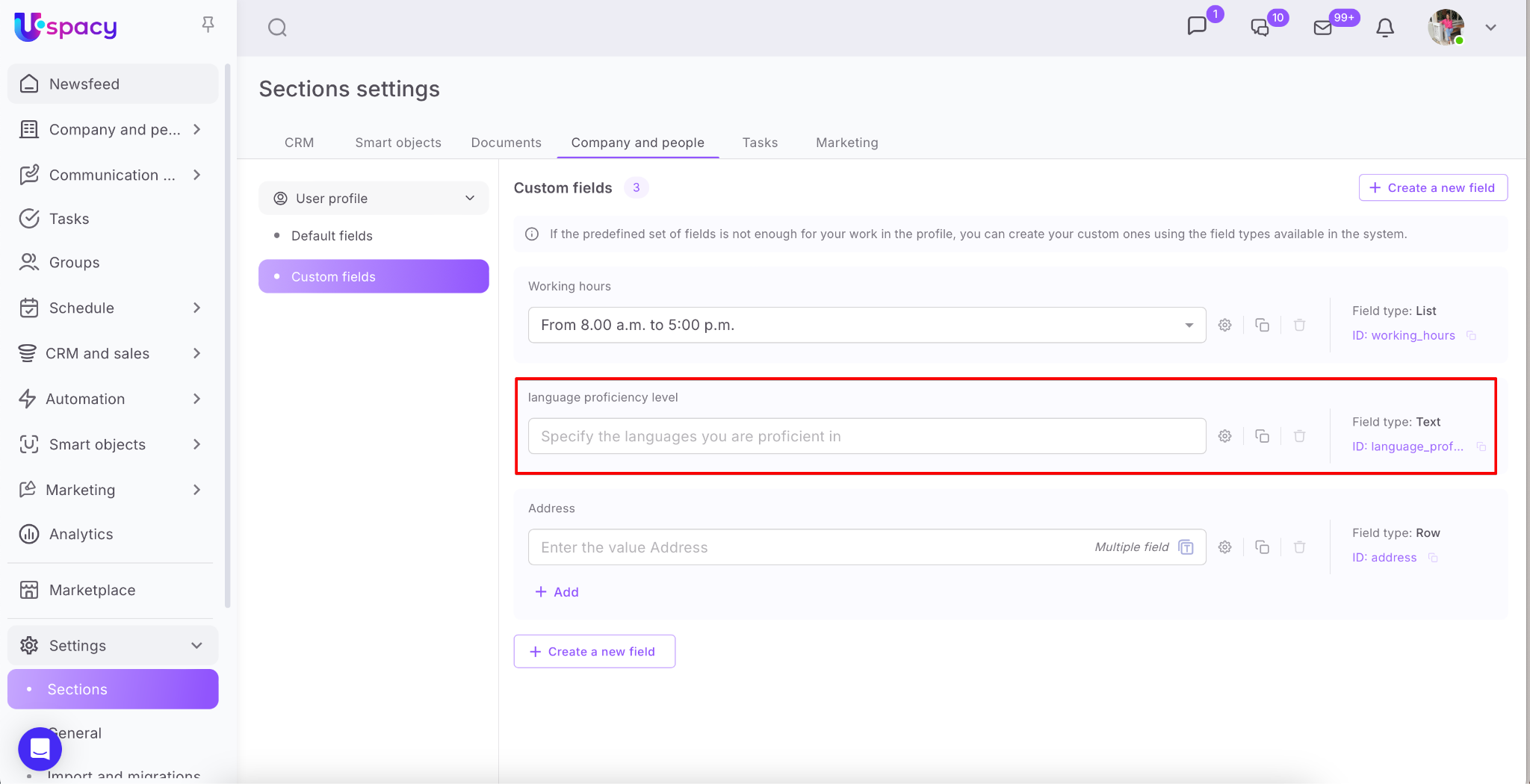
Task: Pin the sidebar with pin icon
Action: [x=208, y=25]
